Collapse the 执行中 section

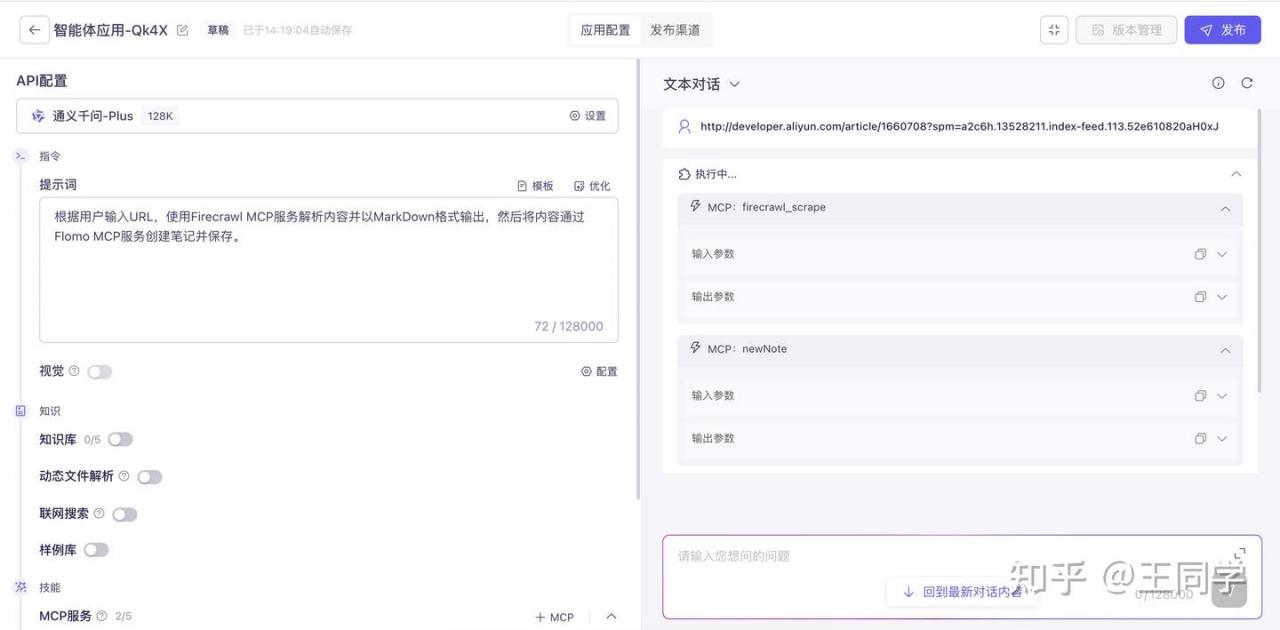1236,174
